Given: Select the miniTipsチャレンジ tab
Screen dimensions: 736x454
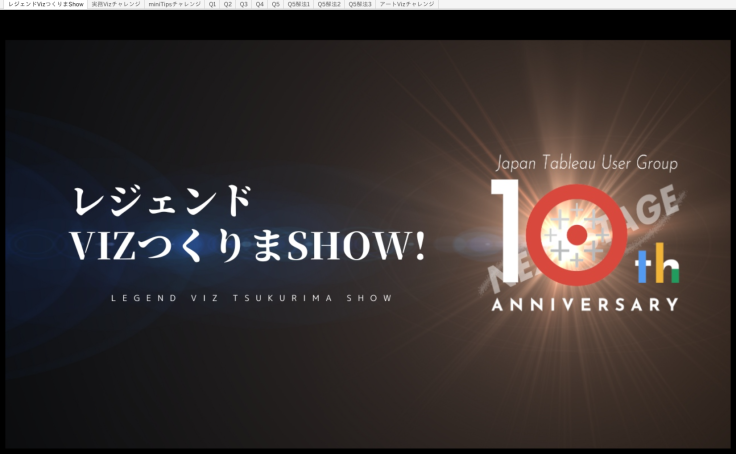Looking at the screenshot, I should coord(174,4).
